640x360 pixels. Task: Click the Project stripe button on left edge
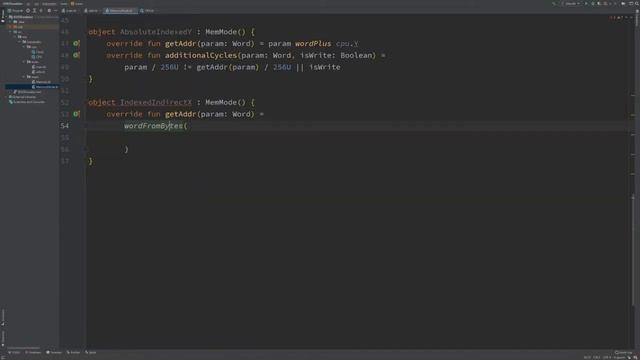click(2, 16)
